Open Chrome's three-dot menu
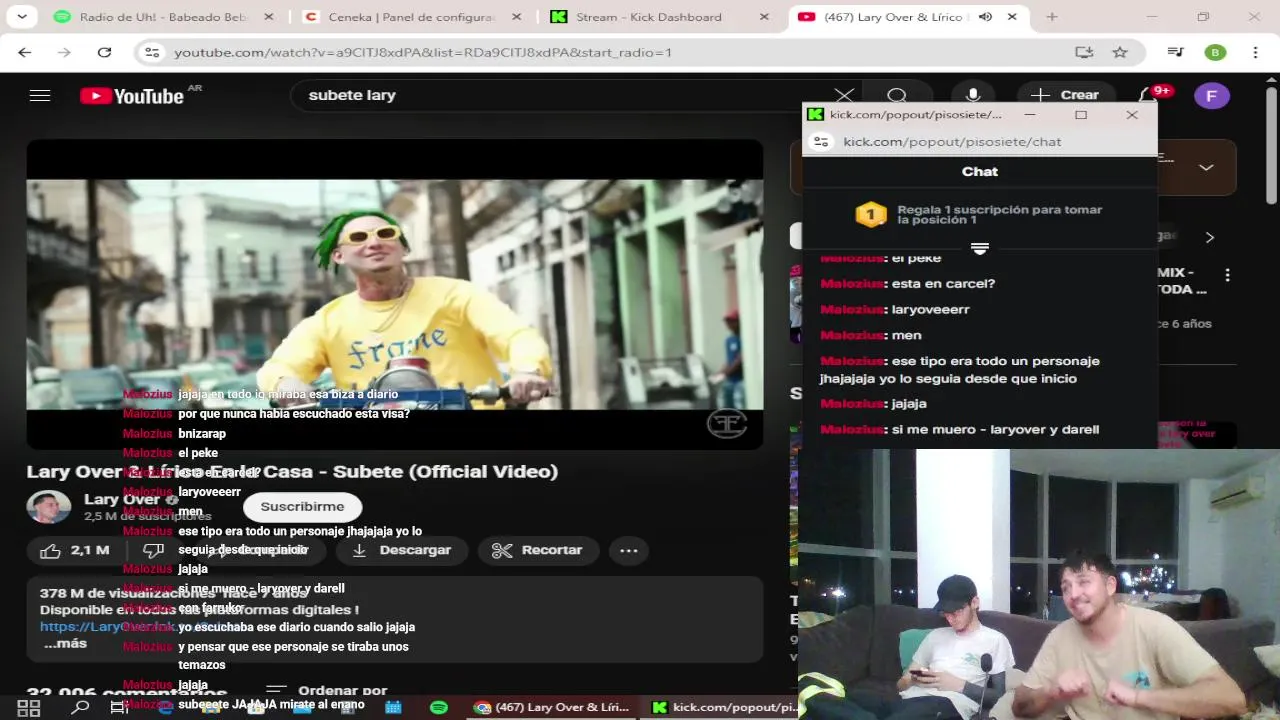This screenshot has height=720, width=1280. (x=1255, y=52)
